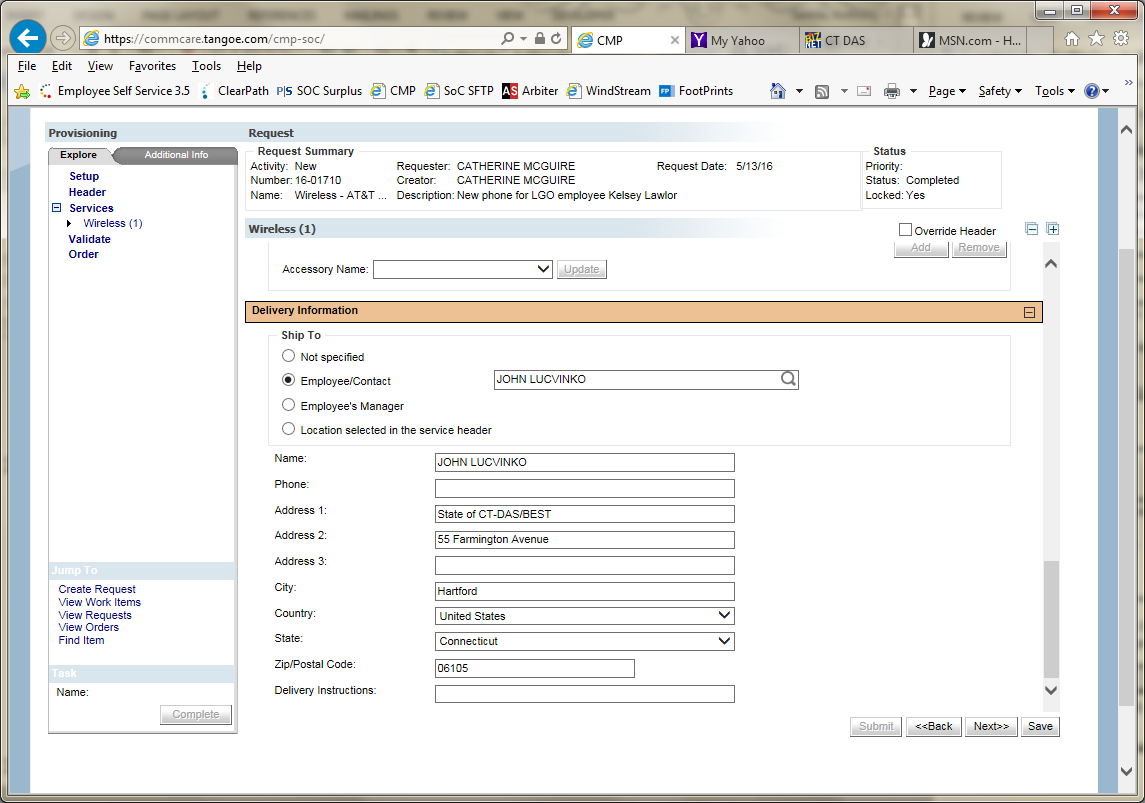This screenshot has height=803, width=1145.
Task: Click the Next>> button
Action: [x=991, y=726]
